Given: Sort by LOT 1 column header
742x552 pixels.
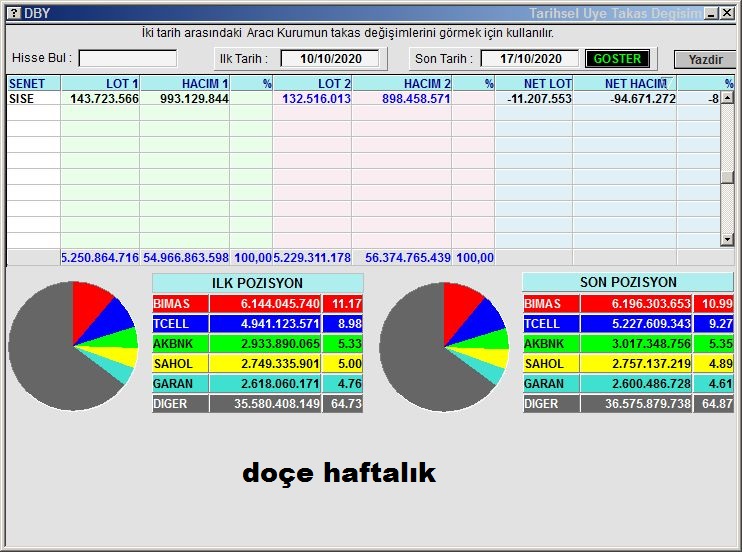Looking at the screenshot, I should [x=100, y=83].
